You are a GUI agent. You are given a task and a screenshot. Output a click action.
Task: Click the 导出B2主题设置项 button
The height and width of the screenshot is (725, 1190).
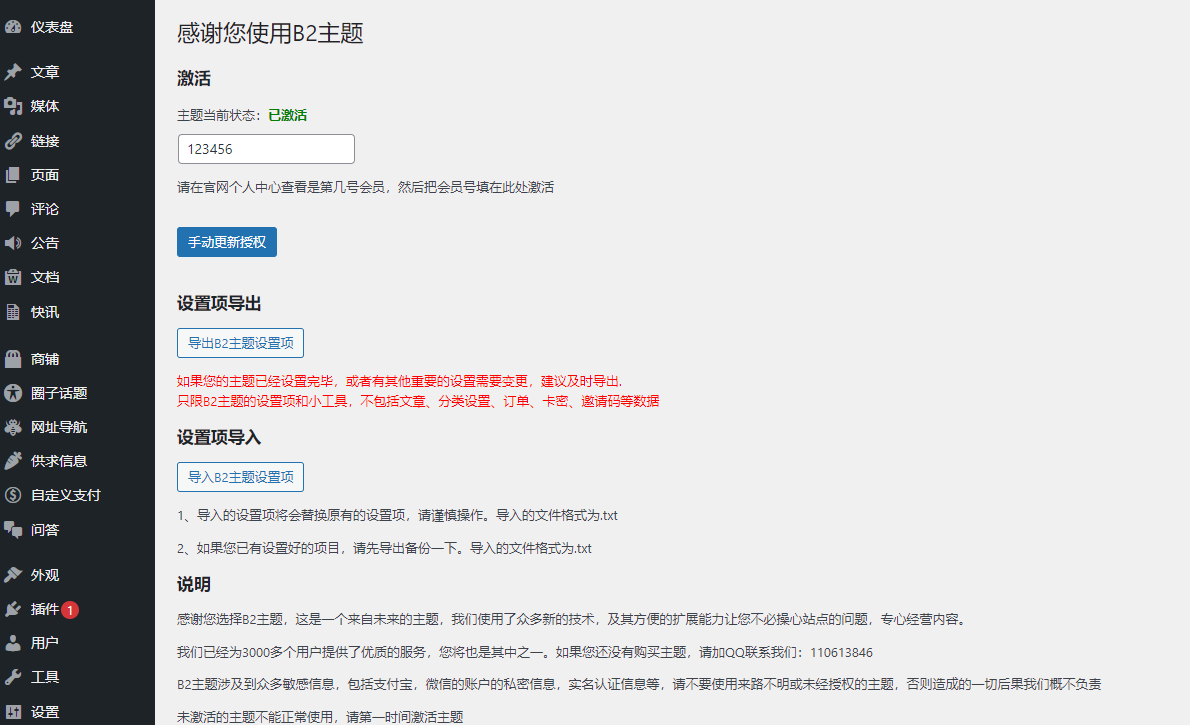click(x=240, y=343)
